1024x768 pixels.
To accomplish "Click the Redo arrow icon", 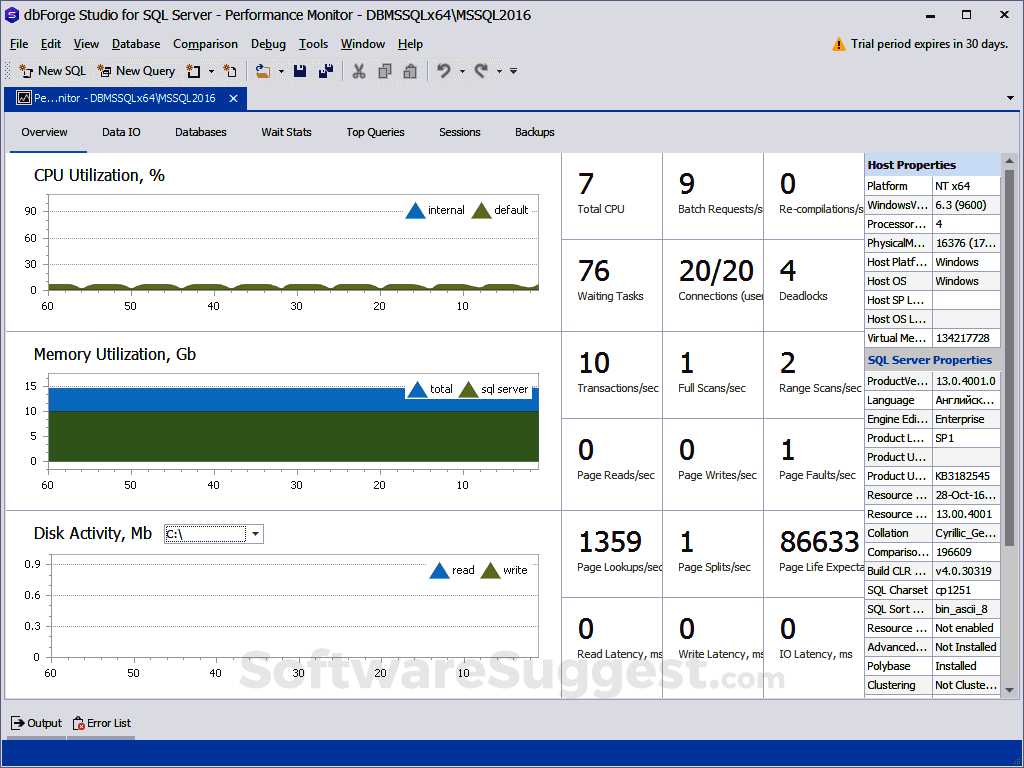I will pos(479,71).
